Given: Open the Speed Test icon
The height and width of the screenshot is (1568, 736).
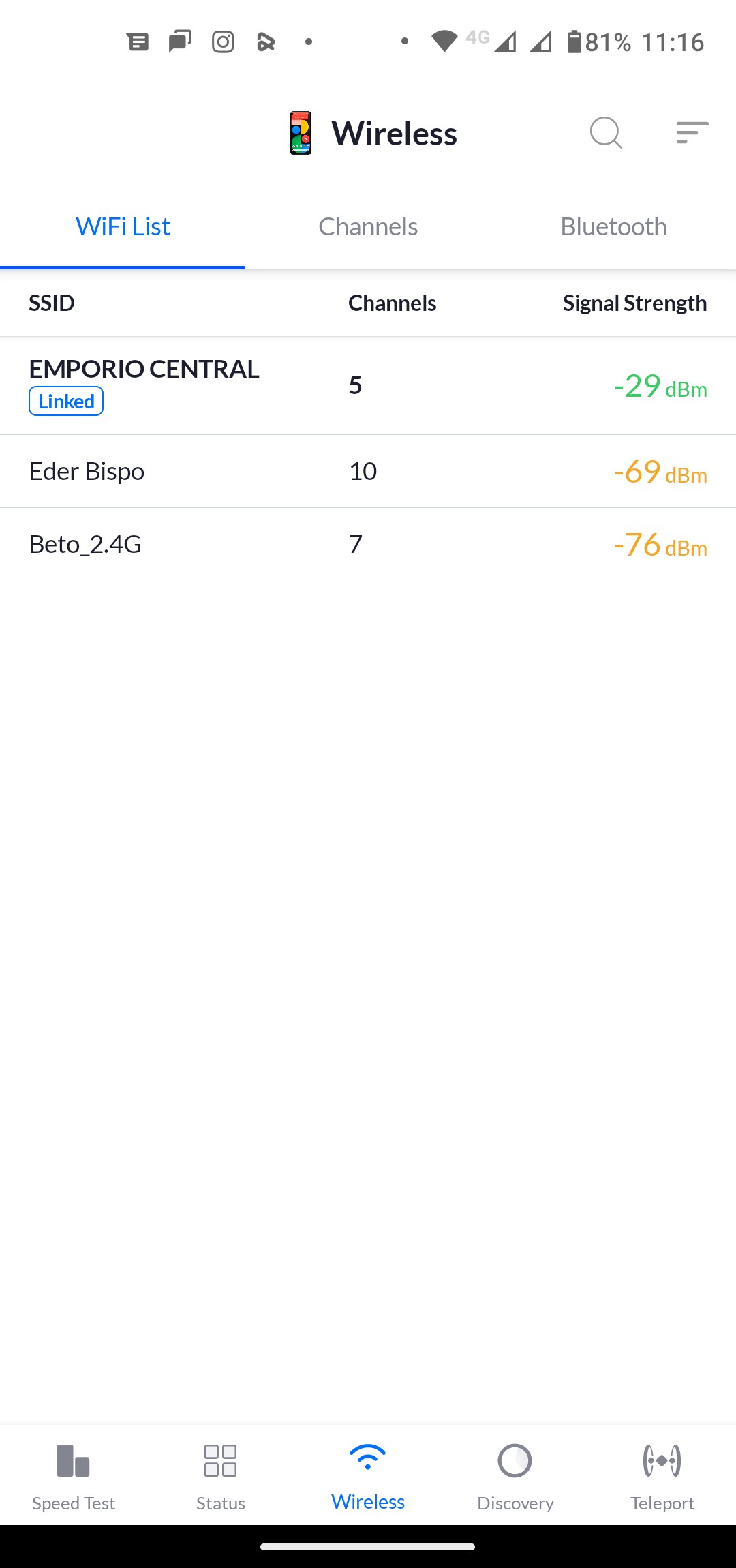Looking at the screenshot, I should (74, 1460).
